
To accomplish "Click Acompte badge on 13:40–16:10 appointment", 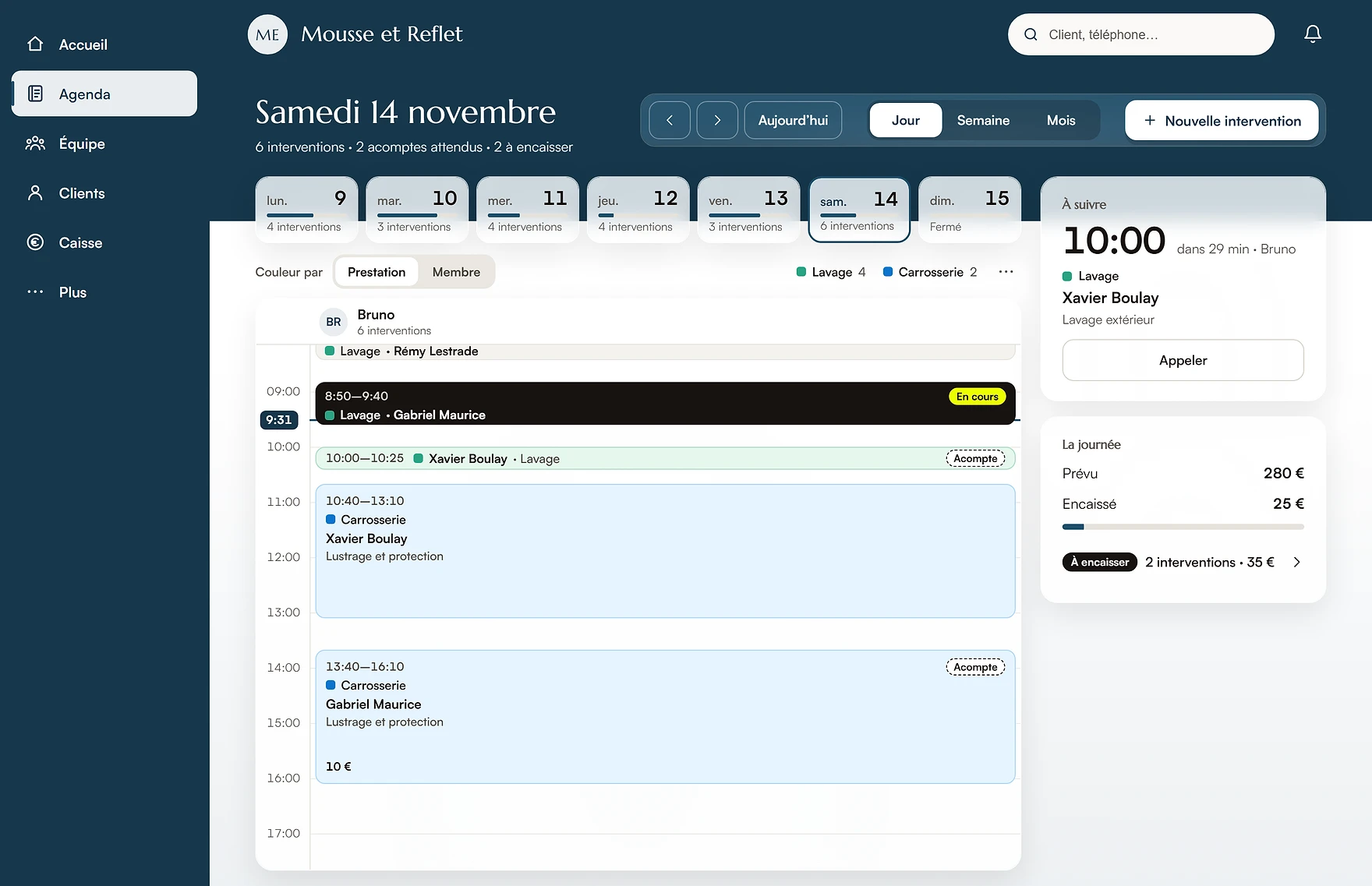I will pyautogui.click(x=975, y=667).
